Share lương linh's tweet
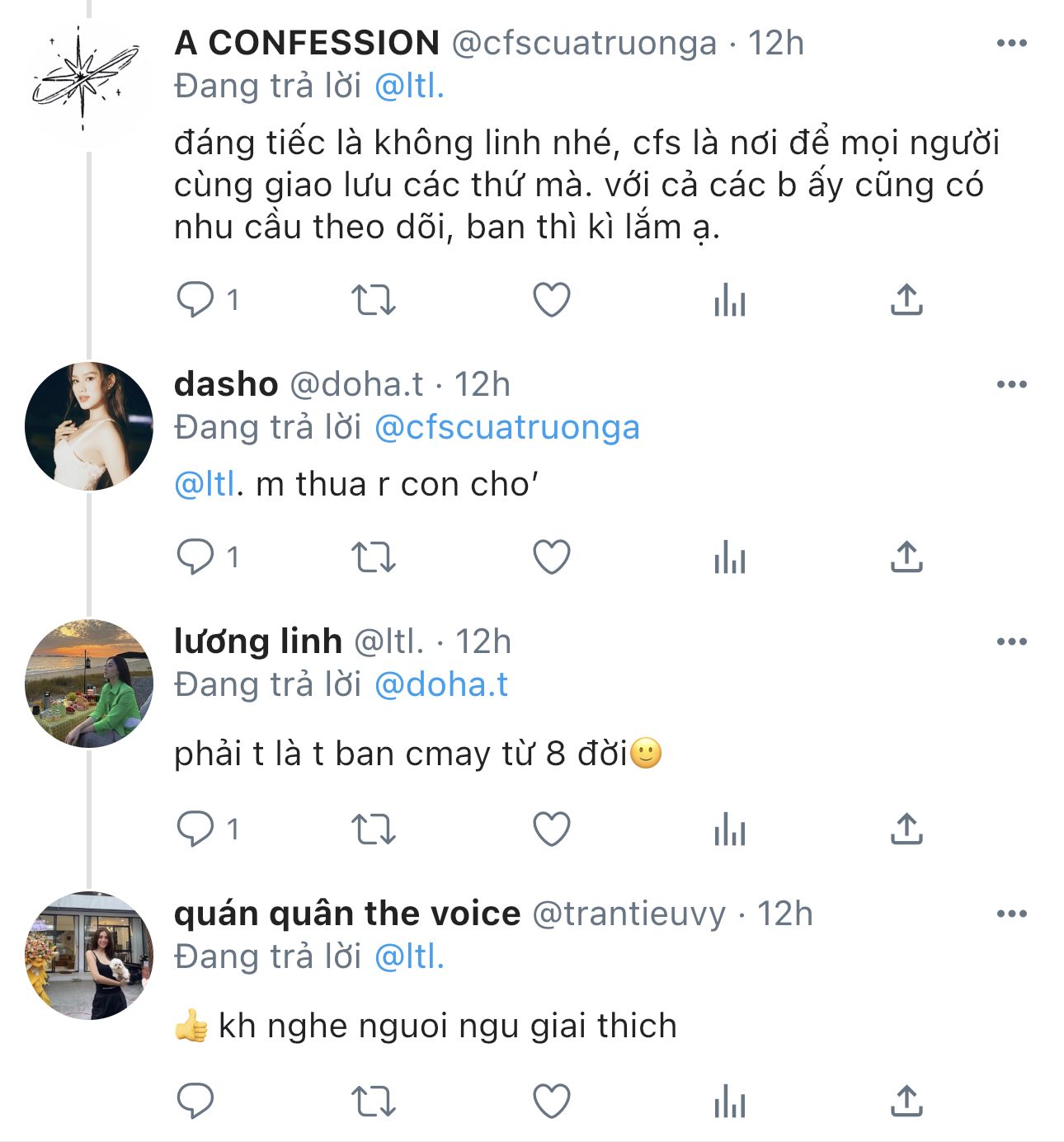 click(906, 829)
